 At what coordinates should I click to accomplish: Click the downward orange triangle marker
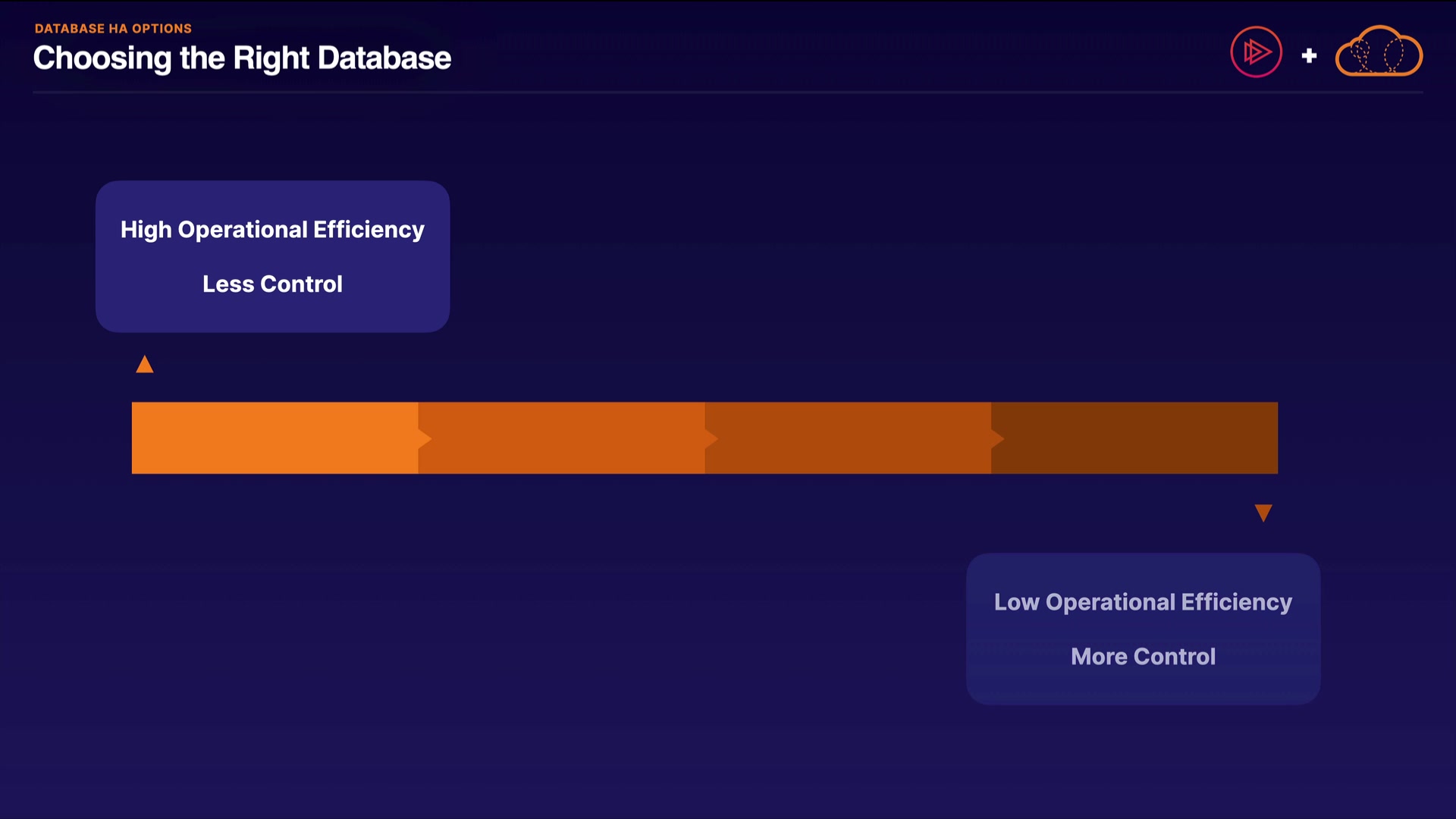point(1263,513)
